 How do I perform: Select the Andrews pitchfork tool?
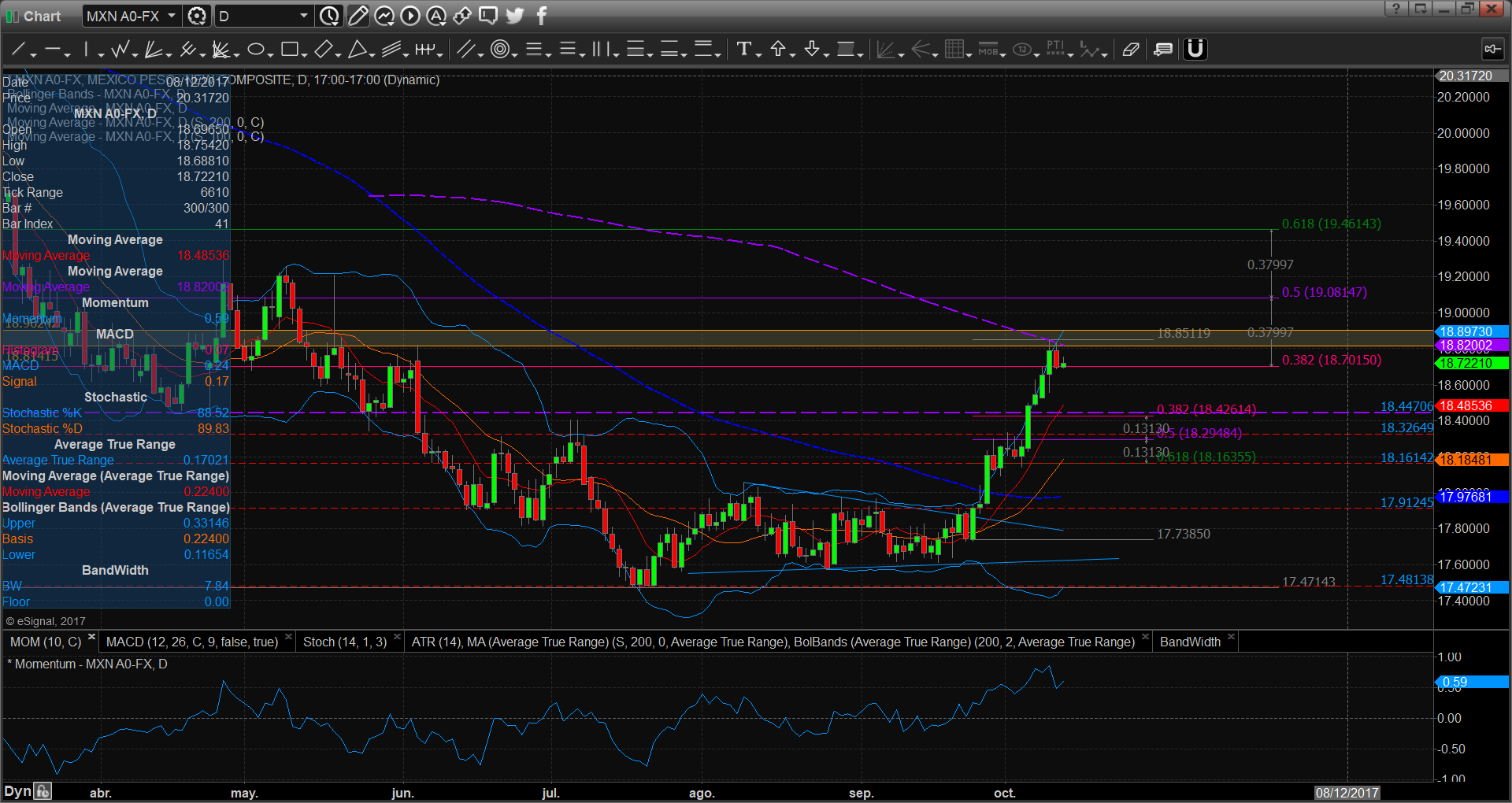coord(188,50)
